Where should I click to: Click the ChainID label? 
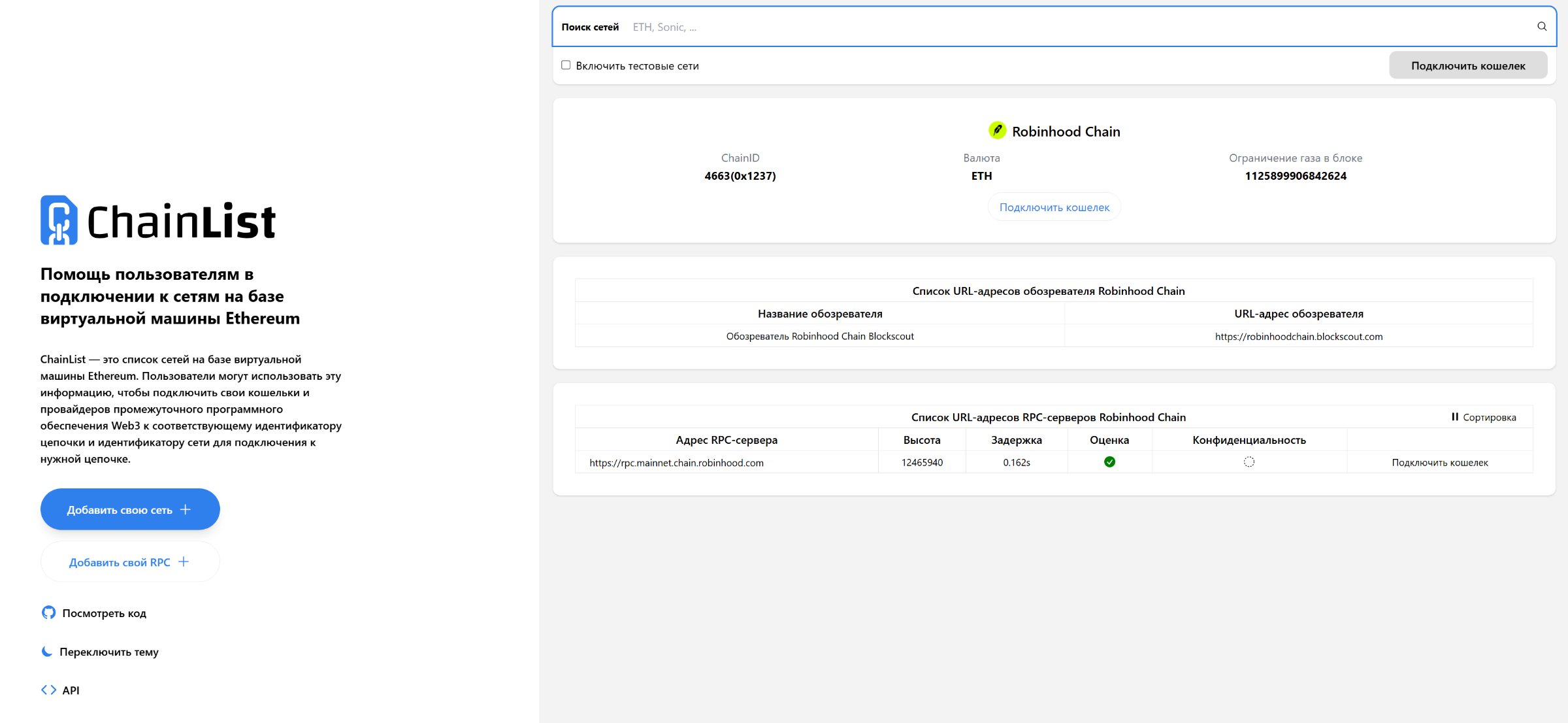[x=740, y=158]
